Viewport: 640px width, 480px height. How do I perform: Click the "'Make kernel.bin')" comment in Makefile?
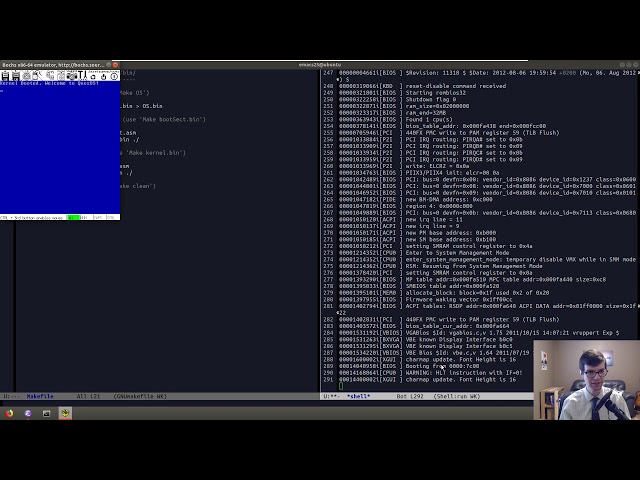click(x=156, y=153)
